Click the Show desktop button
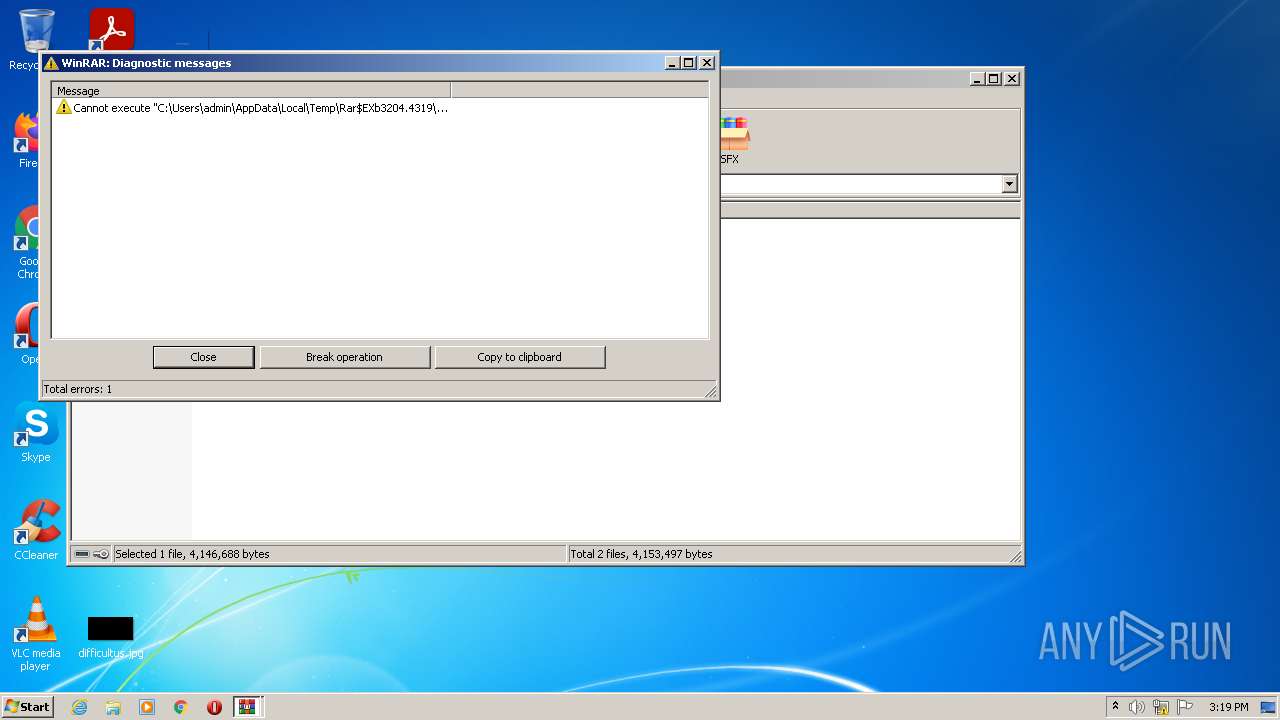Image resolution: width=1280 pixels, height=720 pixels. (1268, 707)
